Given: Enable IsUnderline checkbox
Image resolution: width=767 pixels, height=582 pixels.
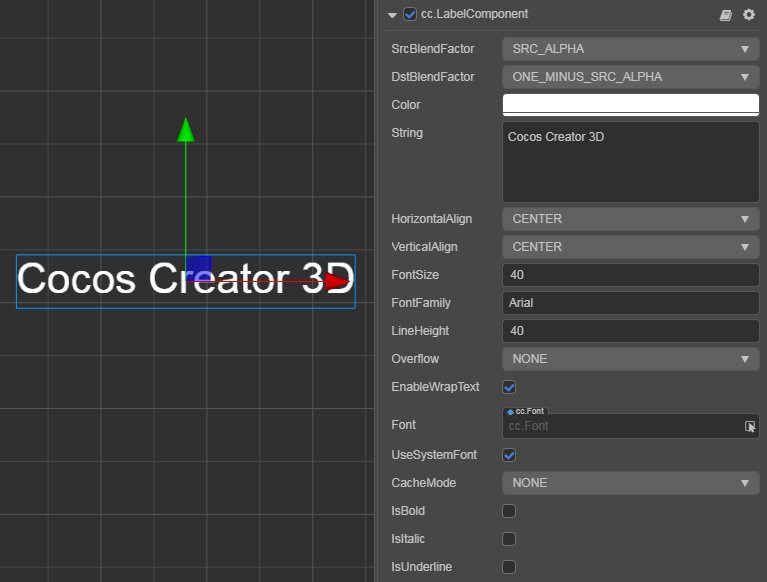Looking at the screenshot, I should point(509,567).
